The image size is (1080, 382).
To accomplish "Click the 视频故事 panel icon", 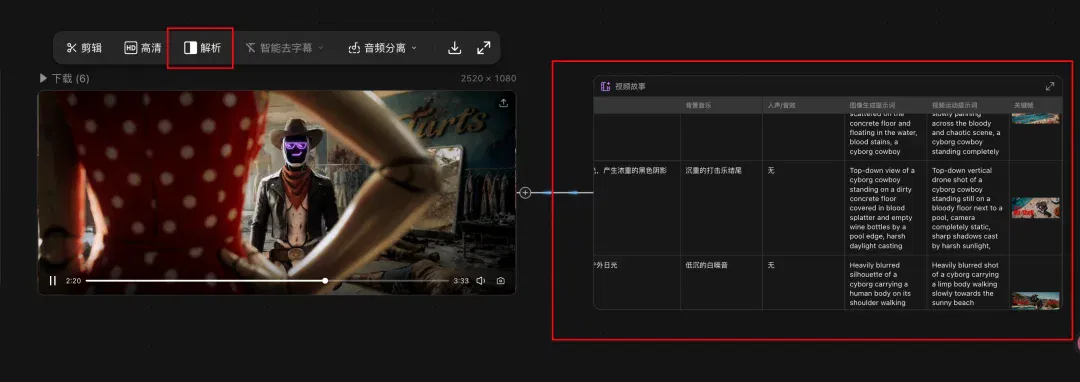I will 605,87.
